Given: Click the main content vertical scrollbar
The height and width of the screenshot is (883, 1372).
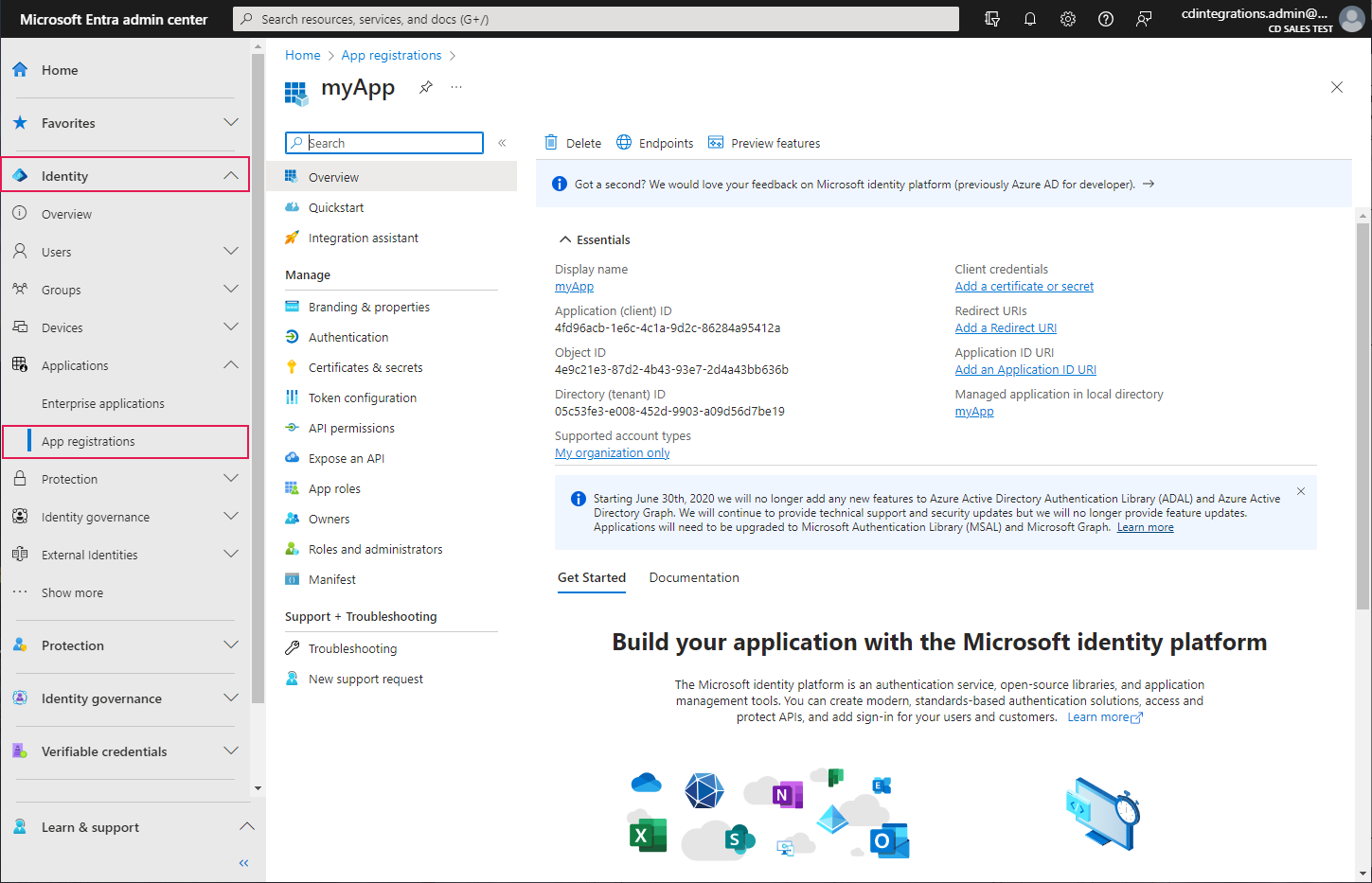Looking at the screenshot, I should click(x=1363, y=416).
